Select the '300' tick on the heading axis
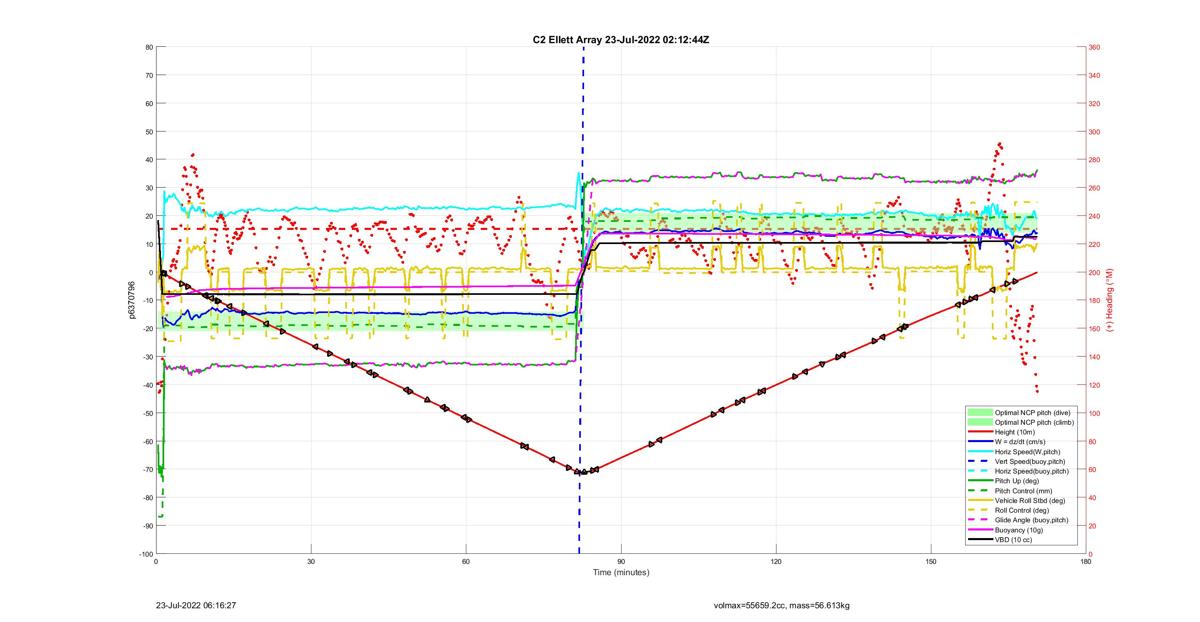This screenshot has height=622, width=1200. (x=1094, y=132)
